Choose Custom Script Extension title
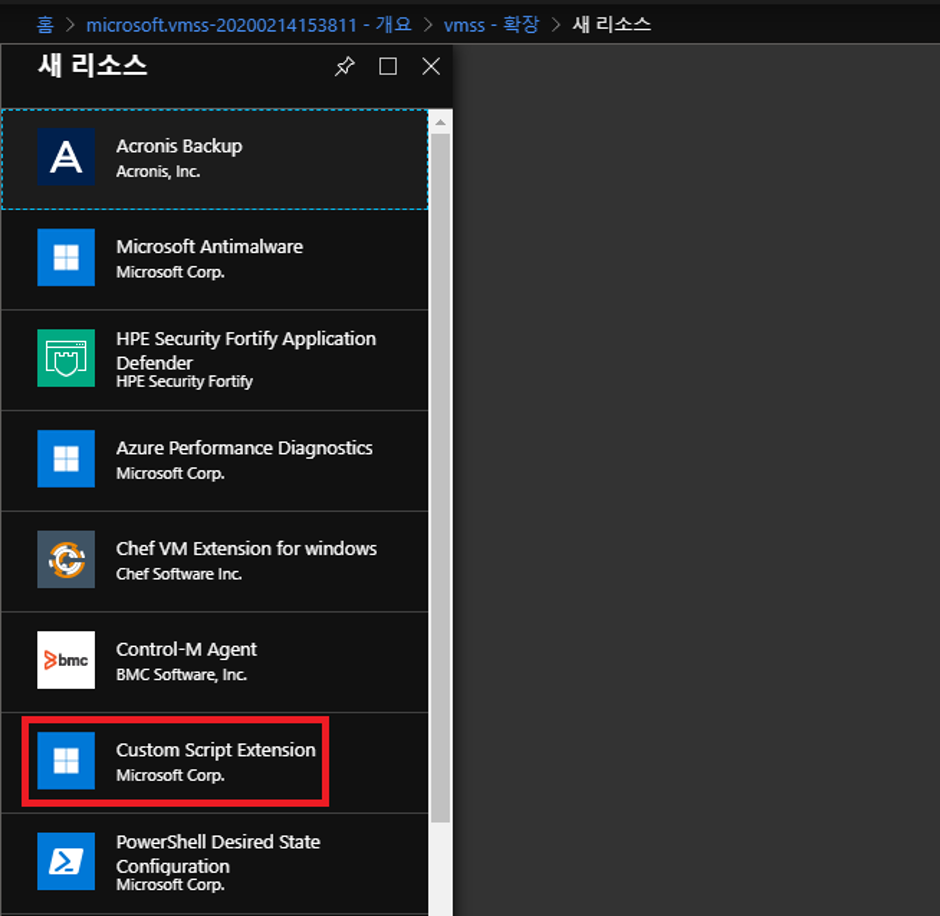940x916 pixels. coord(216,750)
